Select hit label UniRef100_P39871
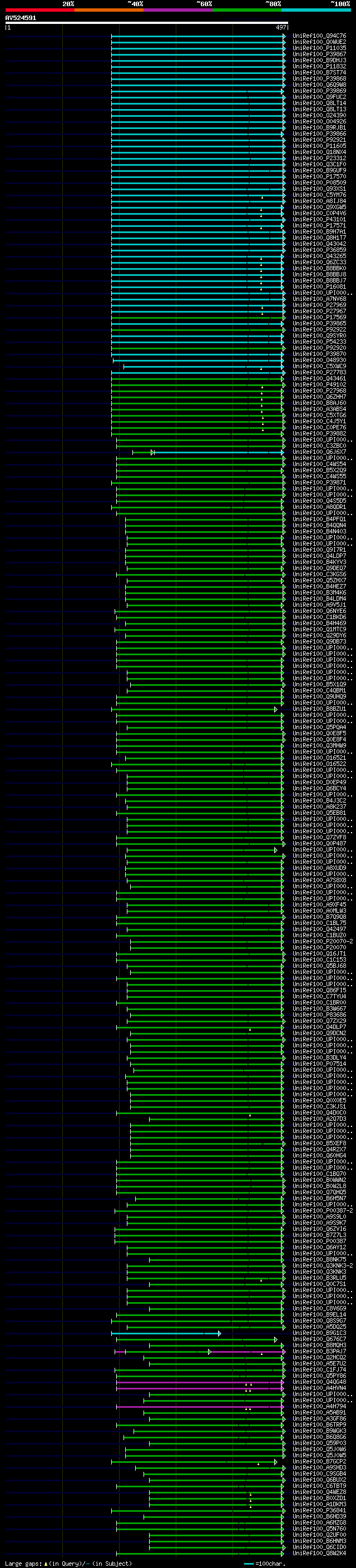 [319, 482]
